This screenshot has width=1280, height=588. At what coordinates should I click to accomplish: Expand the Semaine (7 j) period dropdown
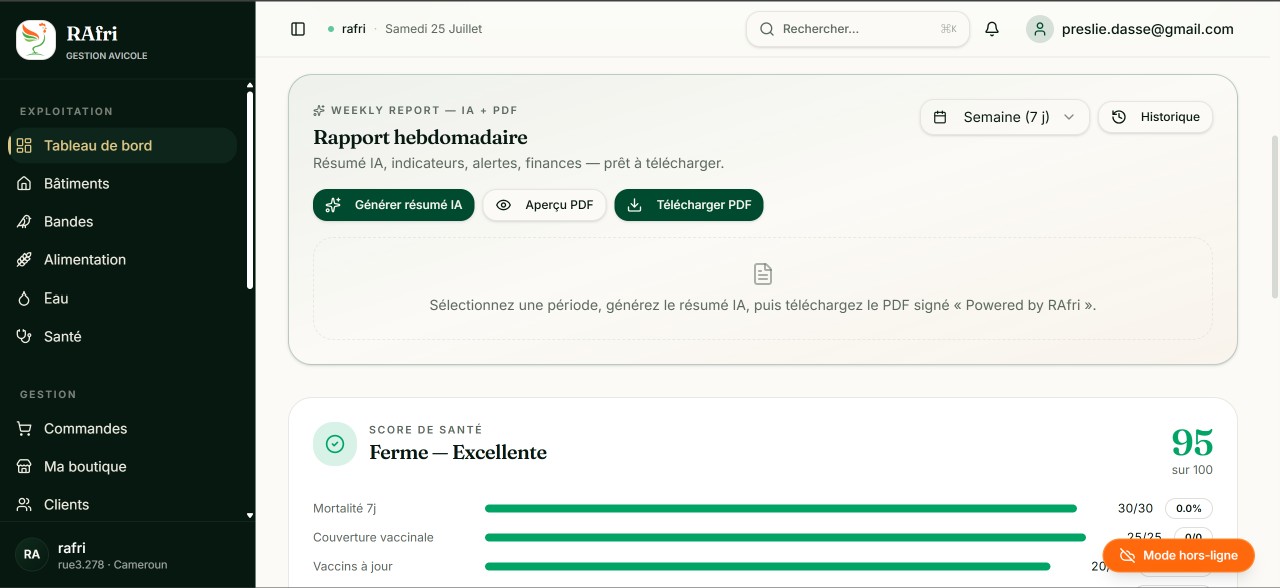(x=1004, y=117)
